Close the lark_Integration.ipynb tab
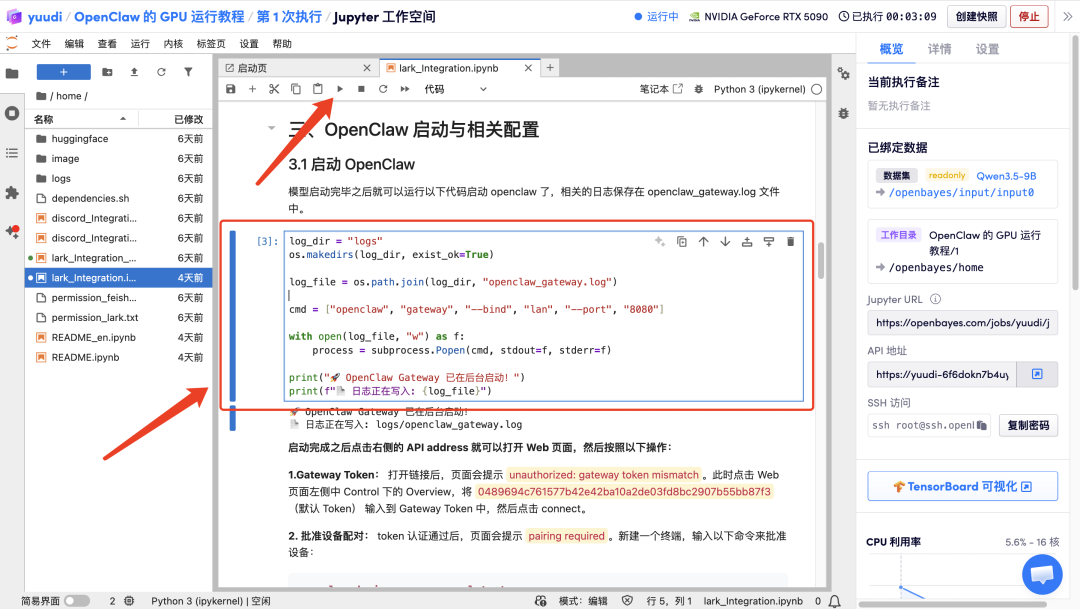The height and width of the screenshot is (609, 1080). pyautogui.click(x=528, y=68)
